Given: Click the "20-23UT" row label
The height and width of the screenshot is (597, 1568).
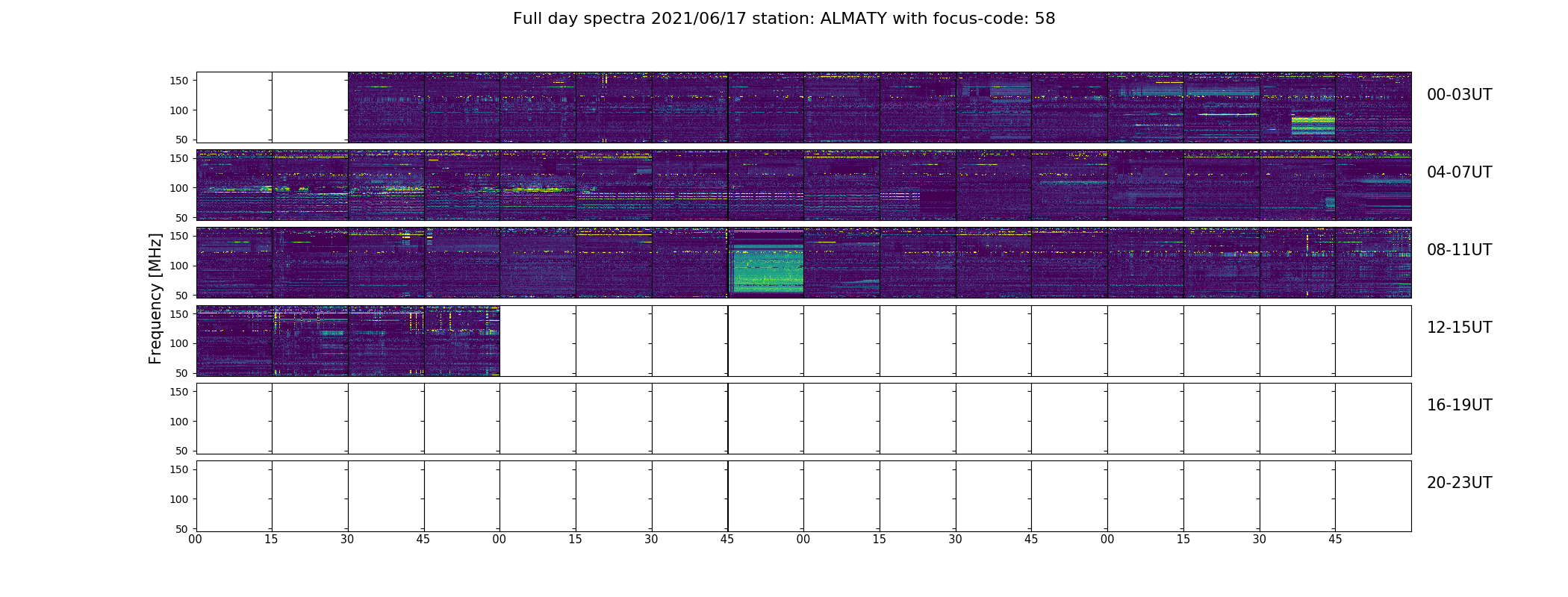Looking at the screenshot, I should (1459, 483).
